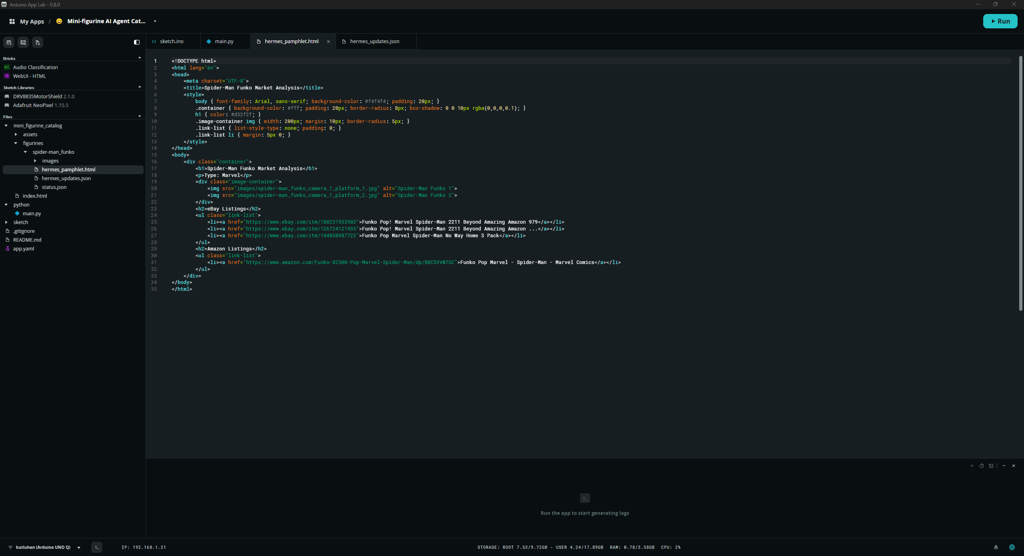This screenshot has width=1024, height=556.
Task: Close the hermes_pamphlet.html tab
Action: tap(328, 41)
